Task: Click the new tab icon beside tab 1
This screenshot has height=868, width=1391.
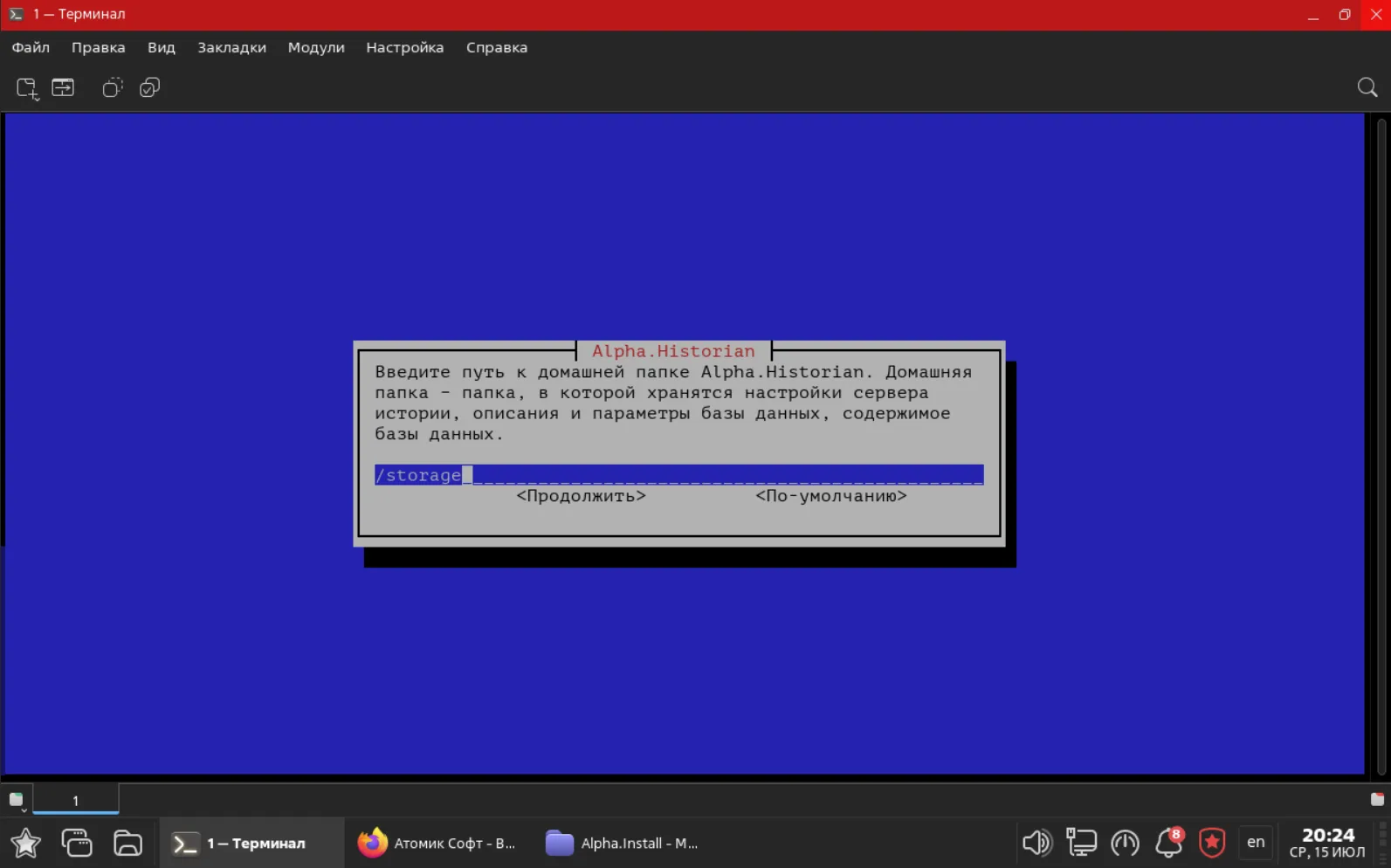Action: (17, 800)
